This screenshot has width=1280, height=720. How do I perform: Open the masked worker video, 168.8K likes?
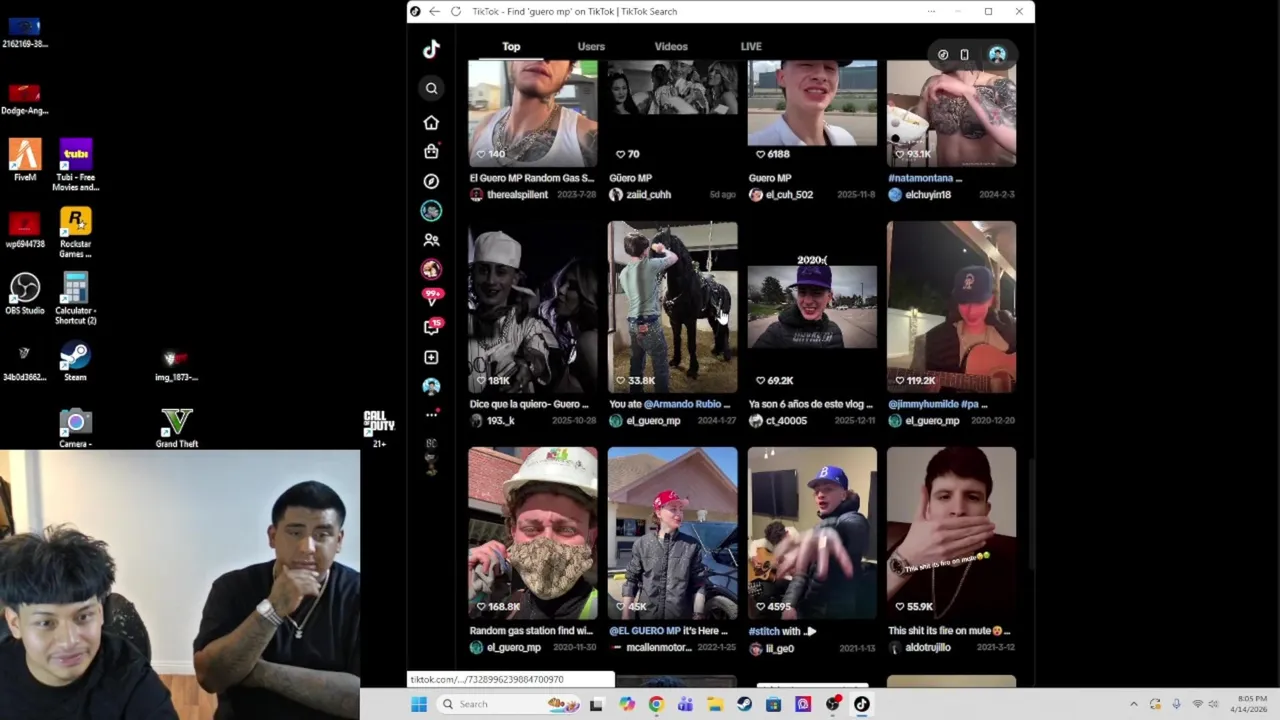533,534
